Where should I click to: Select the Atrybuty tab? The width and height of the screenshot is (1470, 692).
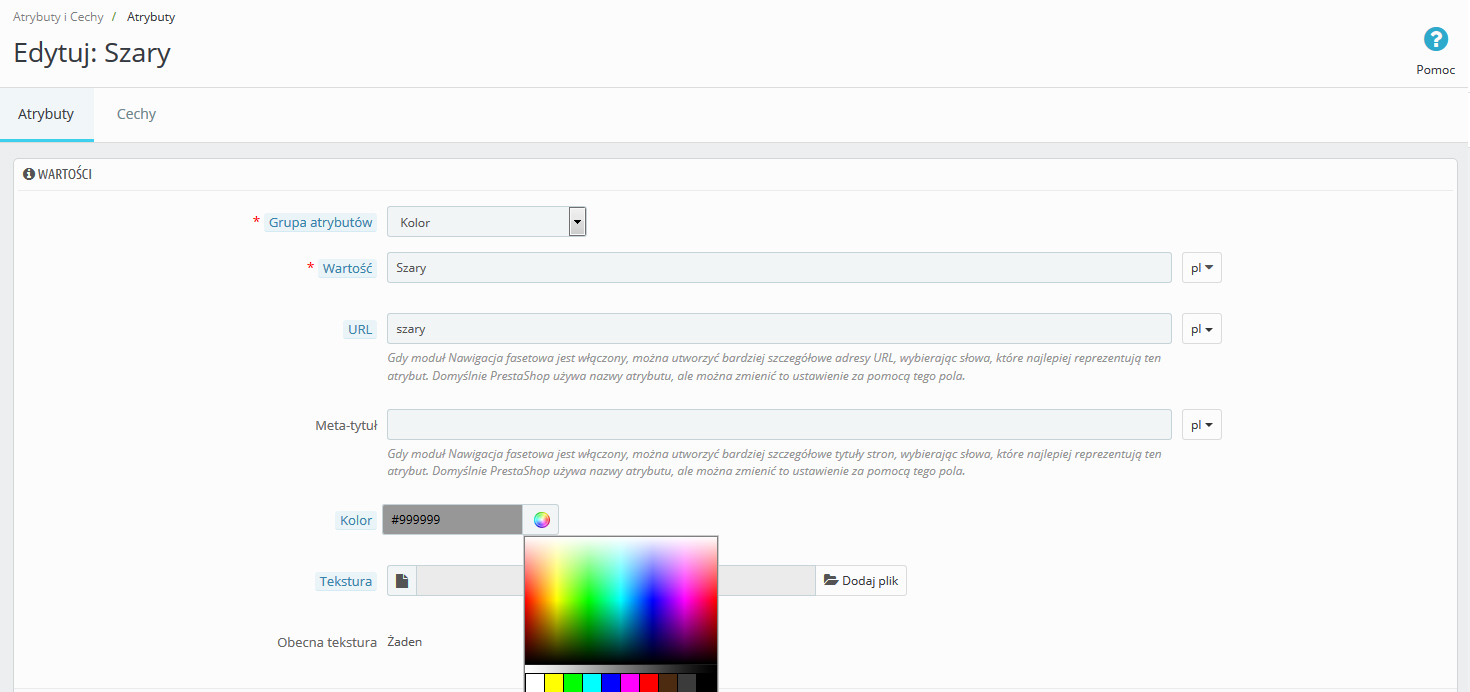click(x=46, y=114)
